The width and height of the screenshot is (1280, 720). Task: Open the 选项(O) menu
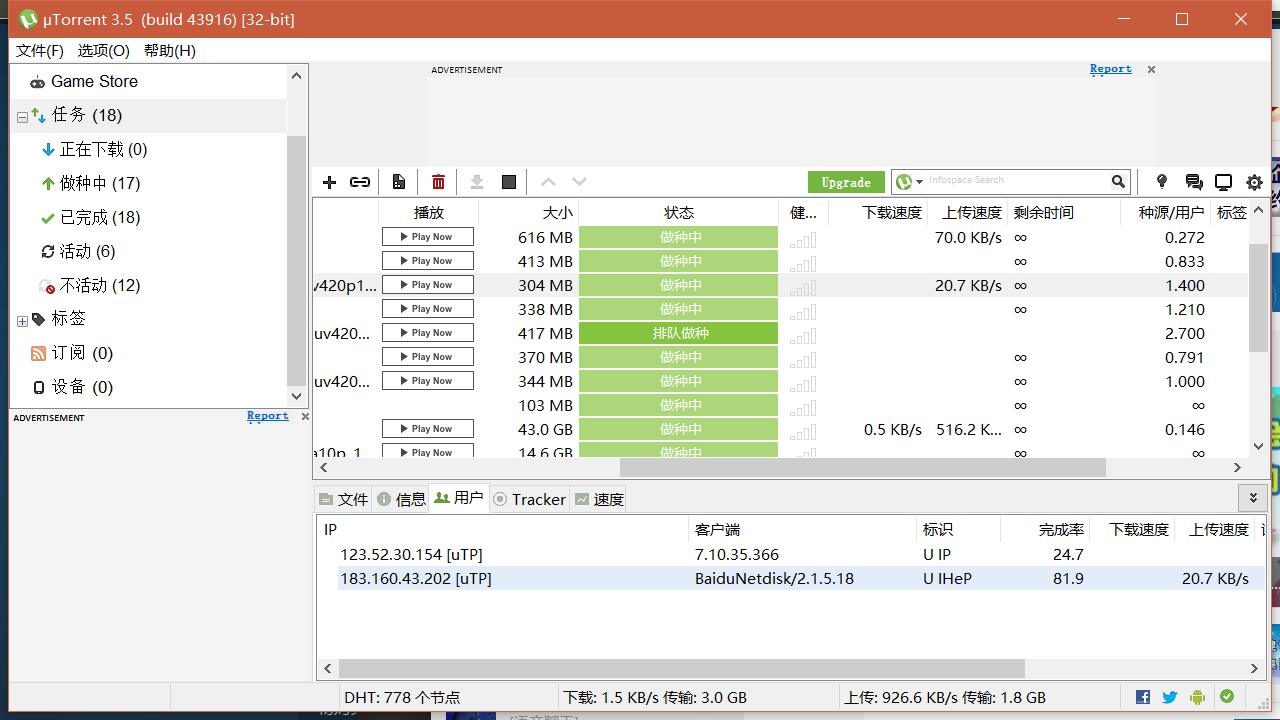[104, 51]
